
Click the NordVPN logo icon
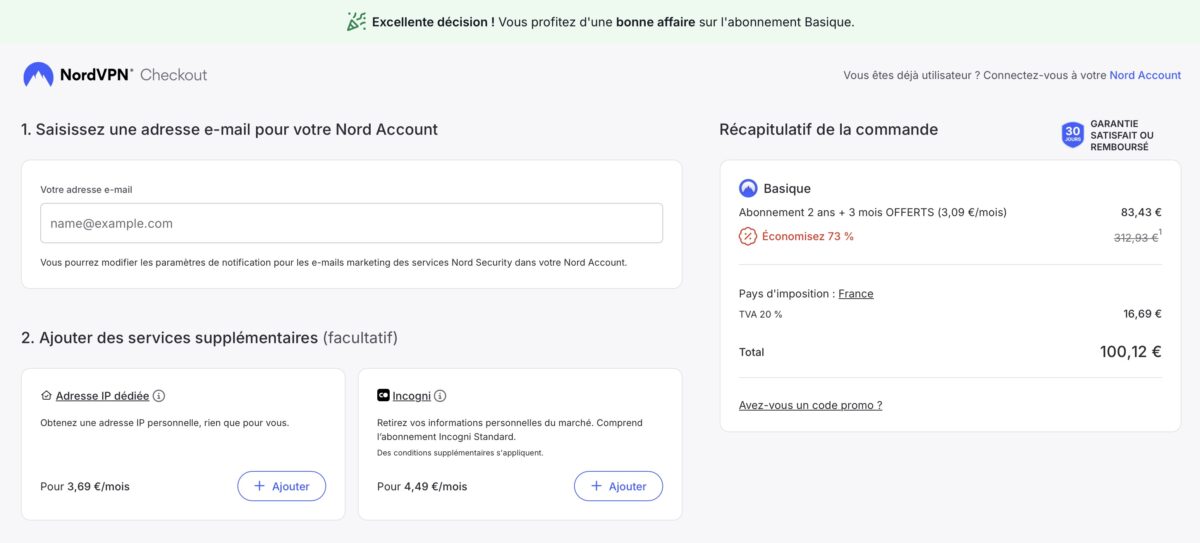pos(38,75)
